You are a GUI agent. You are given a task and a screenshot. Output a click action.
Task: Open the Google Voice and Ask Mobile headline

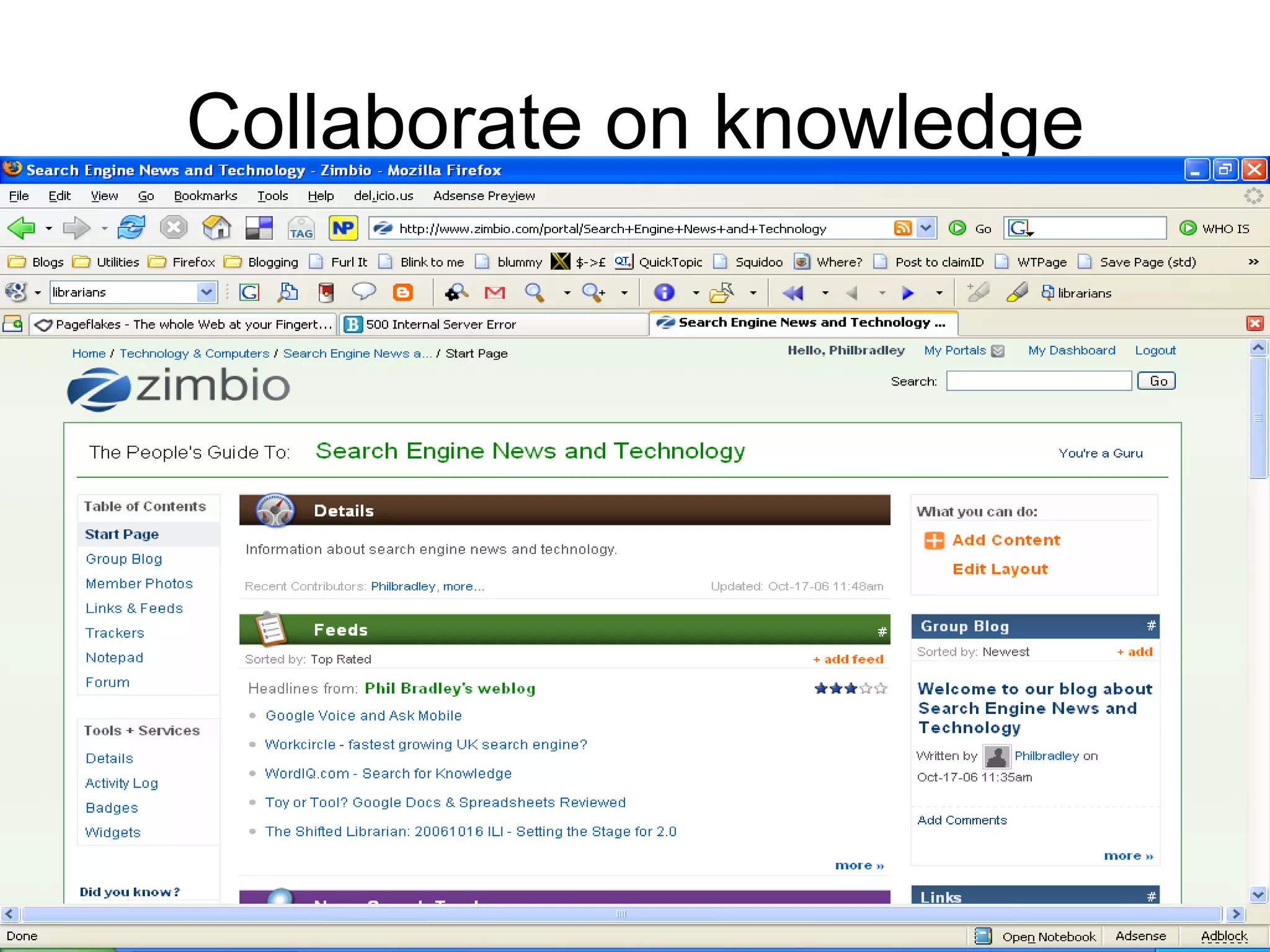click(363, 716)
